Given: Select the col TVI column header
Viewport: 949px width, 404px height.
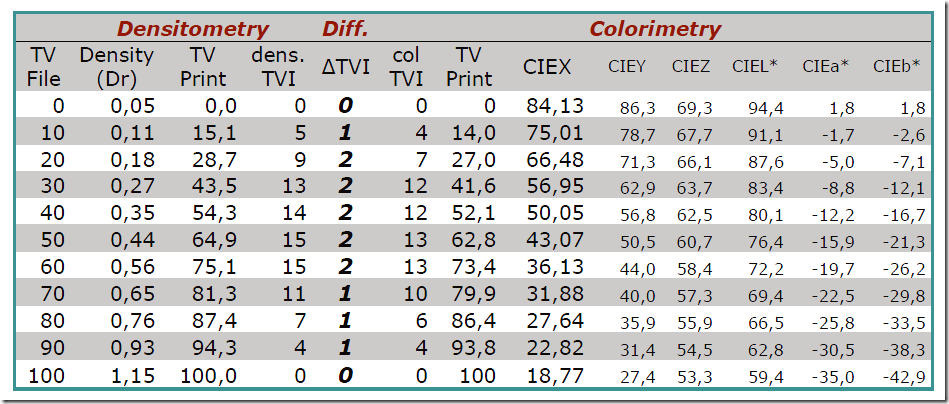Looking at the screenshot, I should point(406,67).
